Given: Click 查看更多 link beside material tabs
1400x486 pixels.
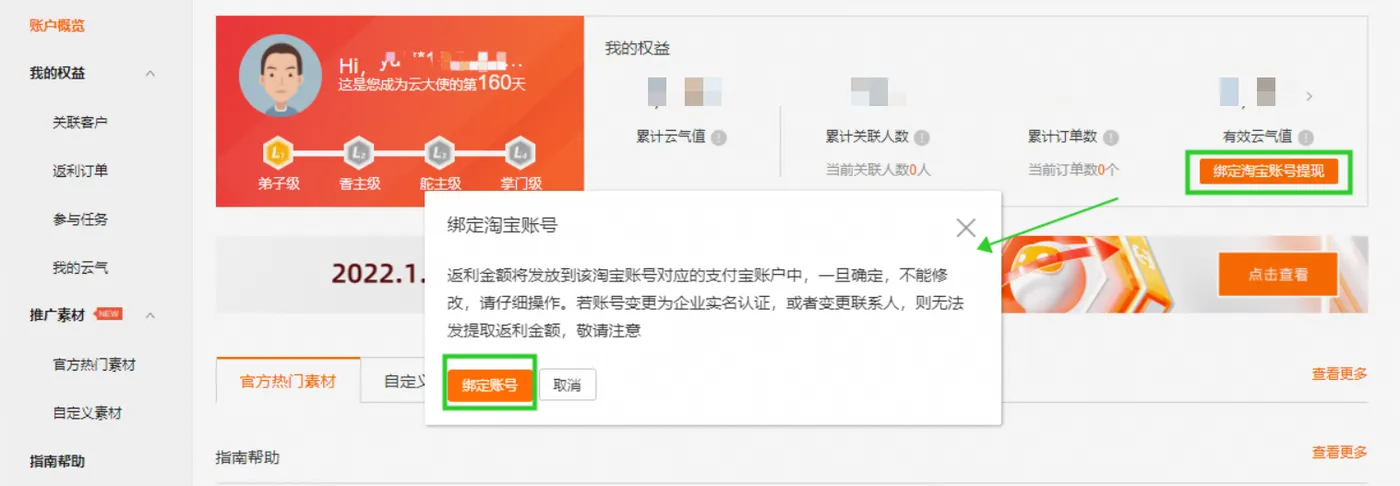Looking at the screenshot, I should (1340, 374).
